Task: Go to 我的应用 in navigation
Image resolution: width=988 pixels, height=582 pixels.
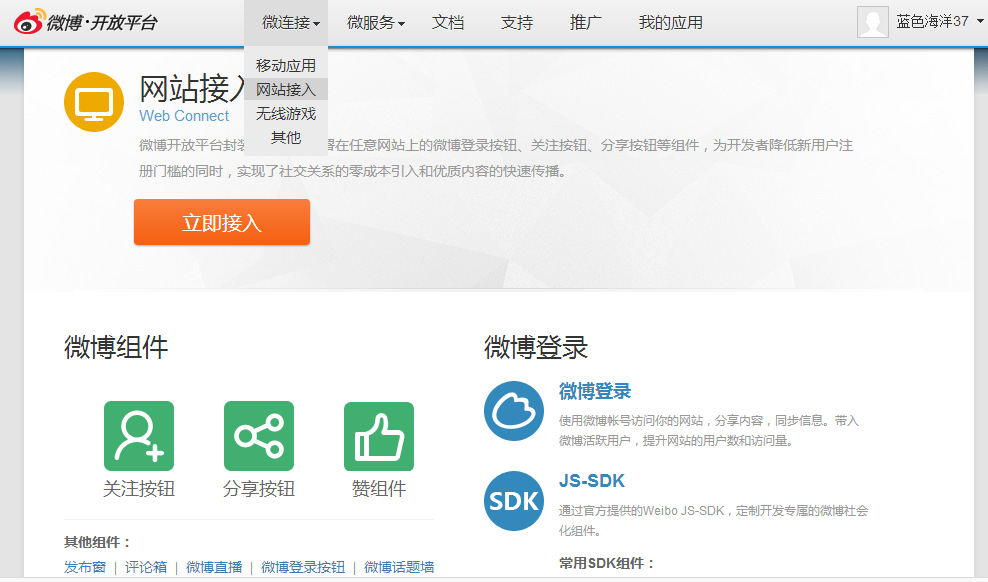Action: (670, 23)
